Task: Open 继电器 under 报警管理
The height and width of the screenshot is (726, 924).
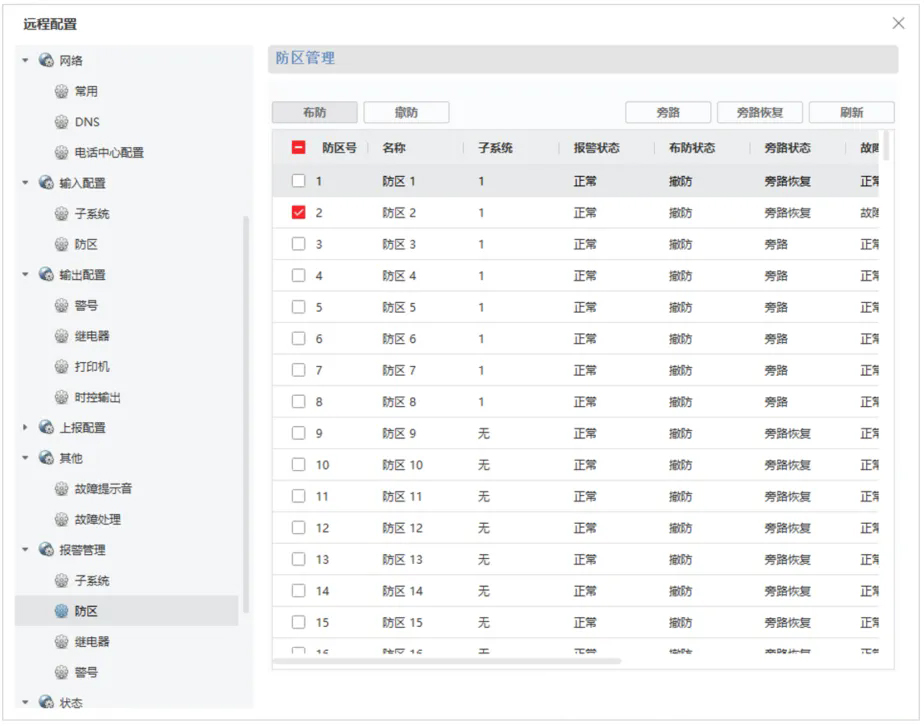Action: coord(91,642)
